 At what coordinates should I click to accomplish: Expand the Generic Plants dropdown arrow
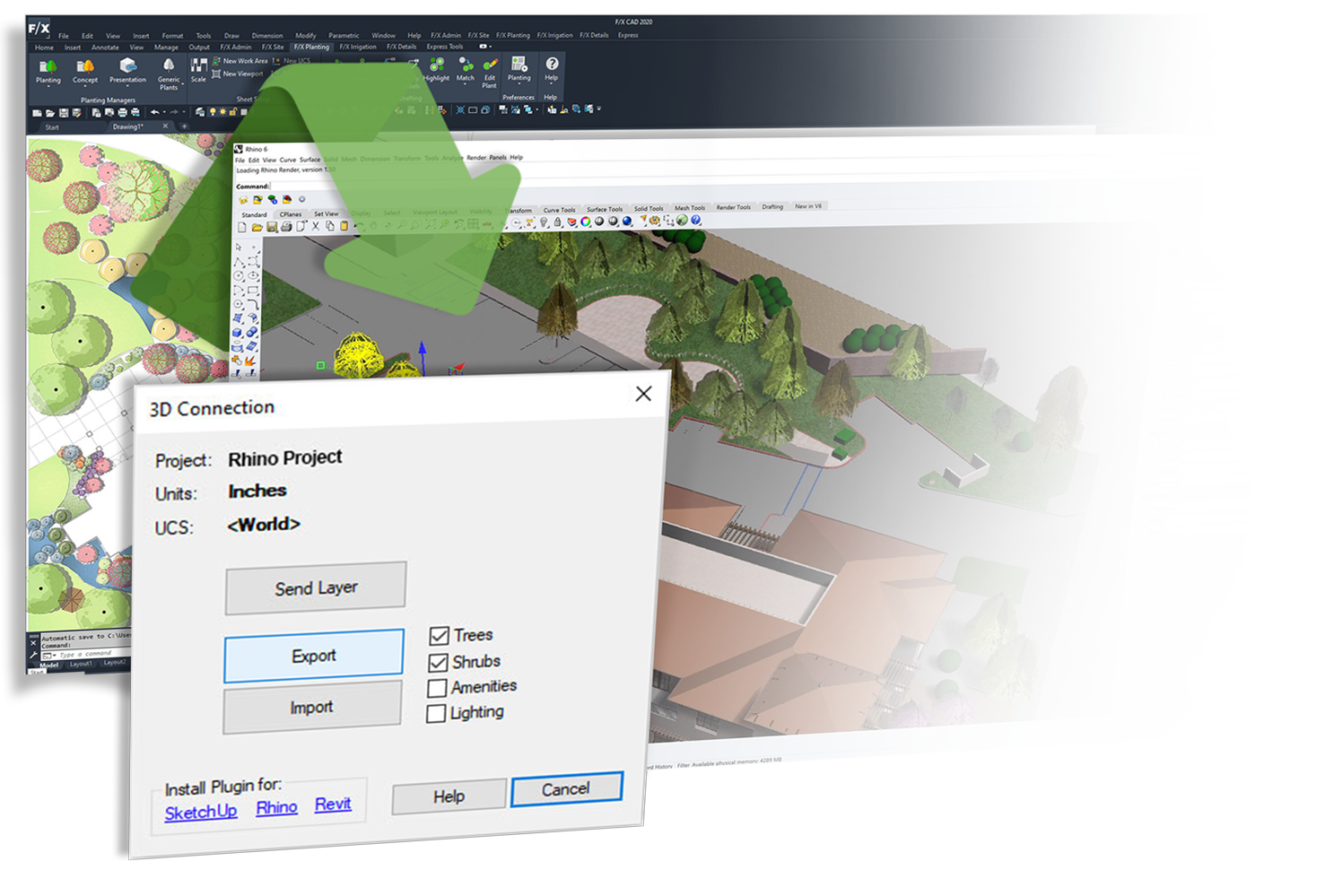coord(182,83)
